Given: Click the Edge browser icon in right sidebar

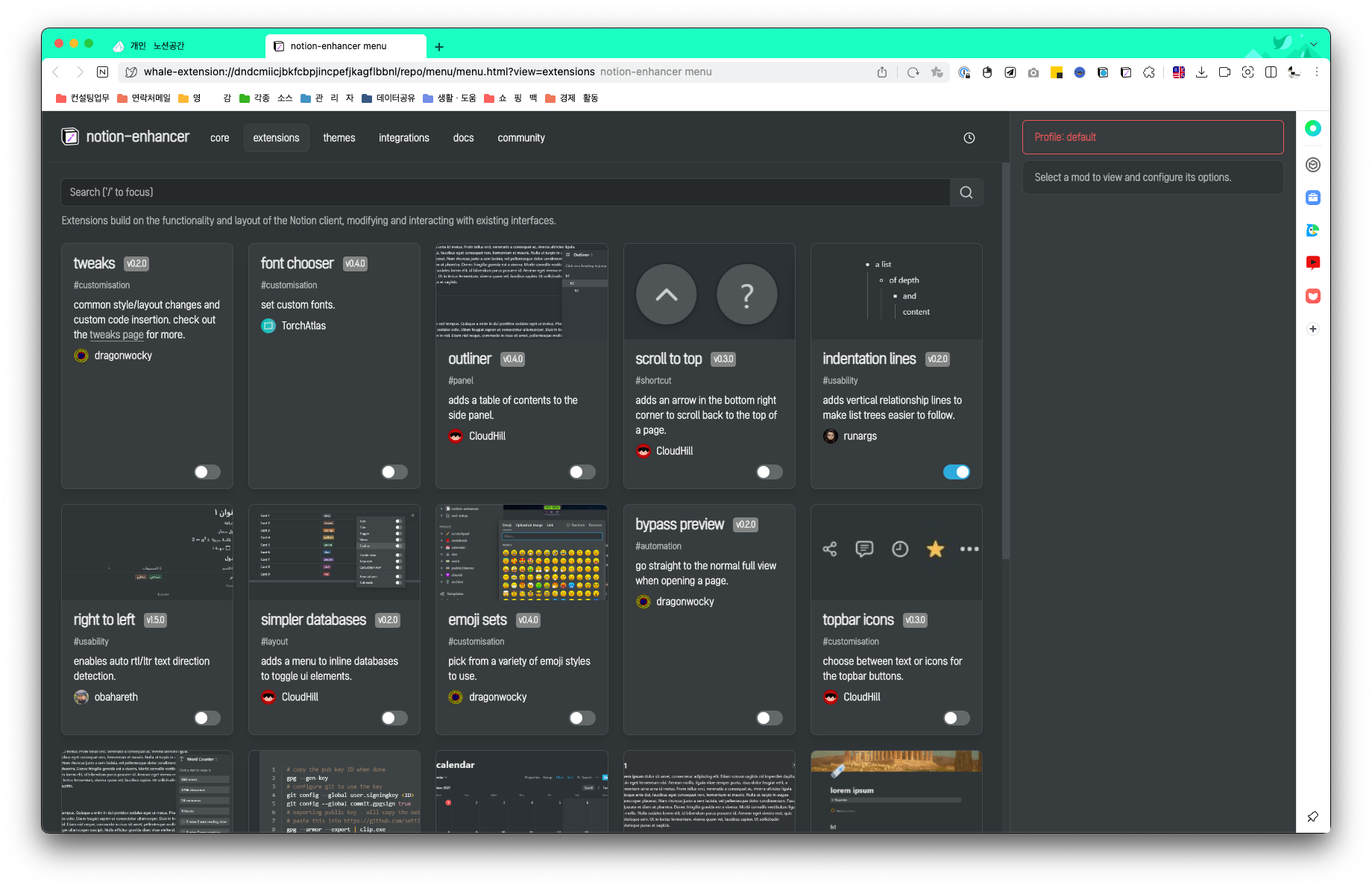Looking at the screenshot, I should point(1313,230).
